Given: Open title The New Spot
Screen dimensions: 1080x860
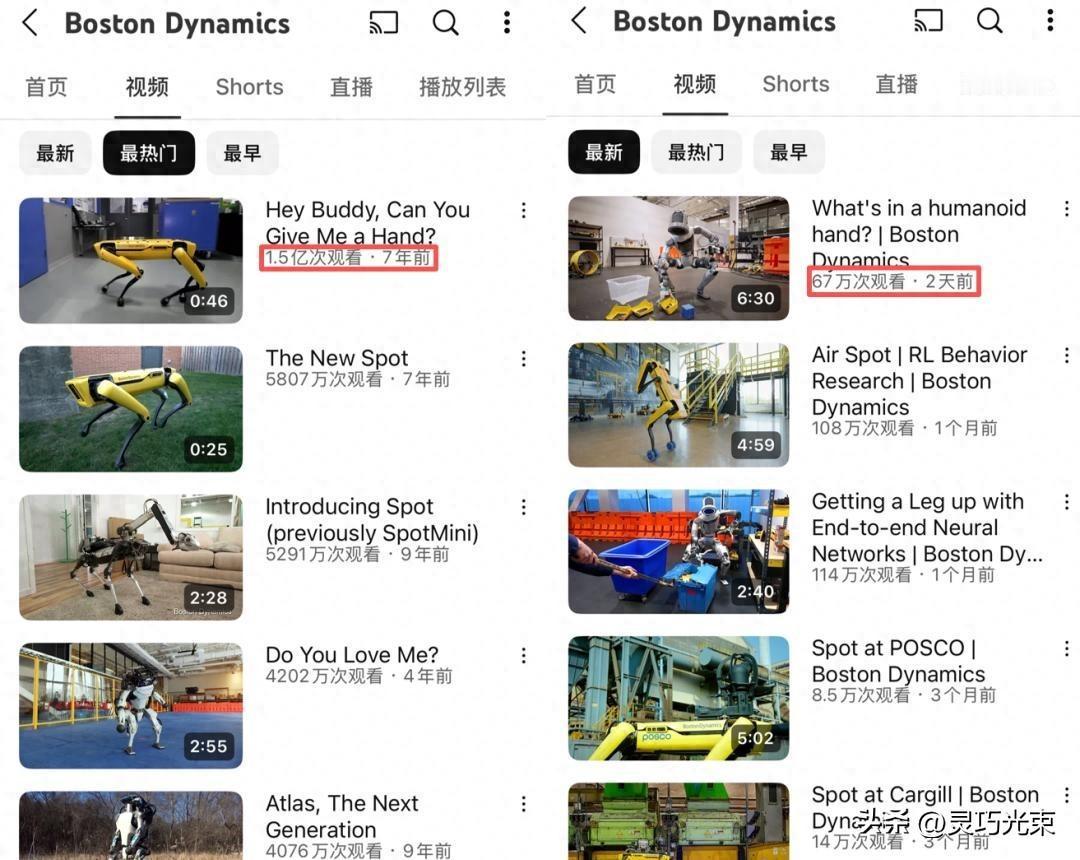Looking at the screenshot, I should pyautogui.click(x=337, y=358).
